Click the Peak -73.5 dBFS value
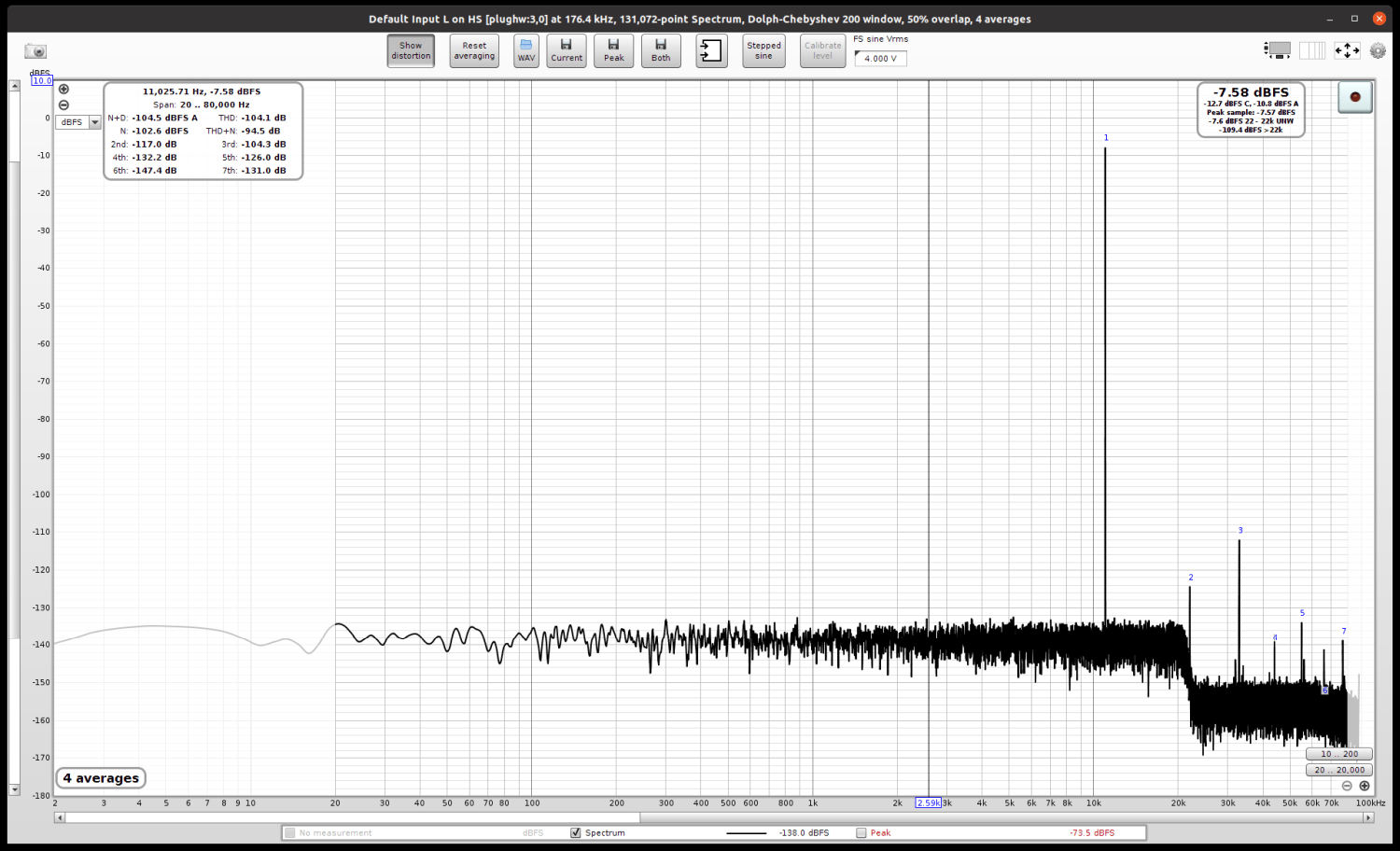1400x851 pixels. tap(1092, 832)
